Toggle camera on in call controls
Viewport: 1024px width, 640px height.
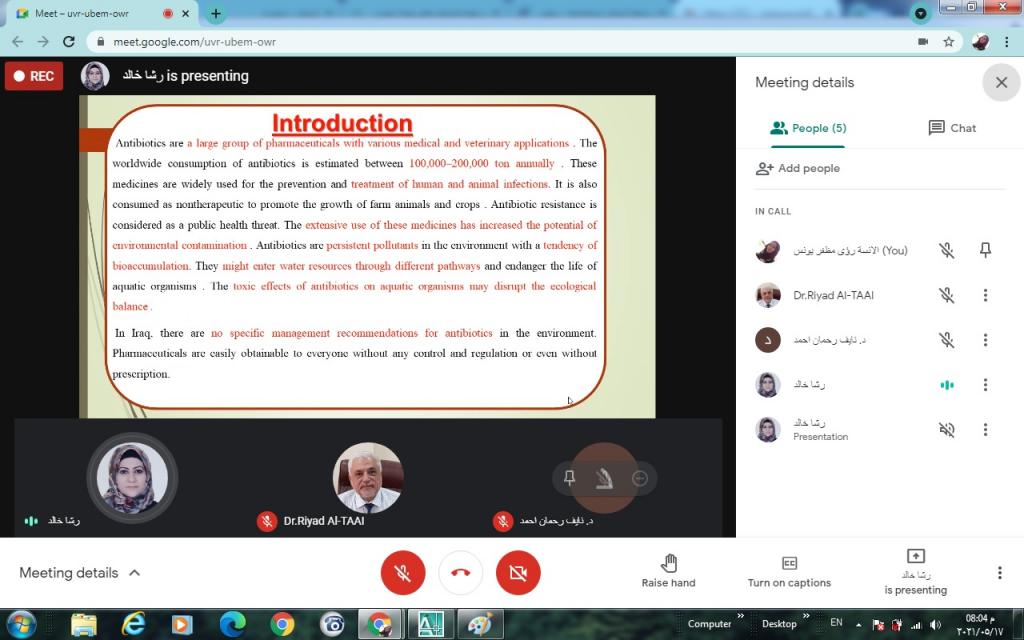point(518,573)
